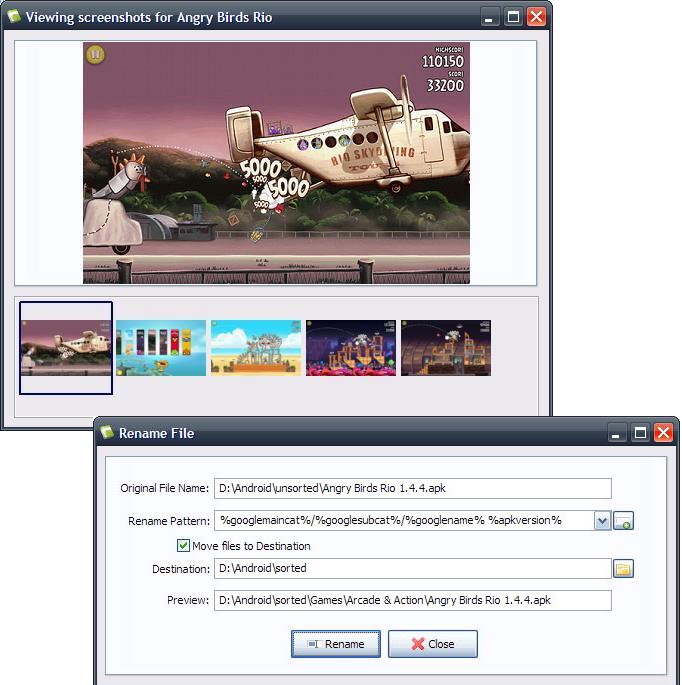Viewport: 682px width, 685px height.
Task: Click the app icon in Rename File title bar
Action: click(107, 432)
